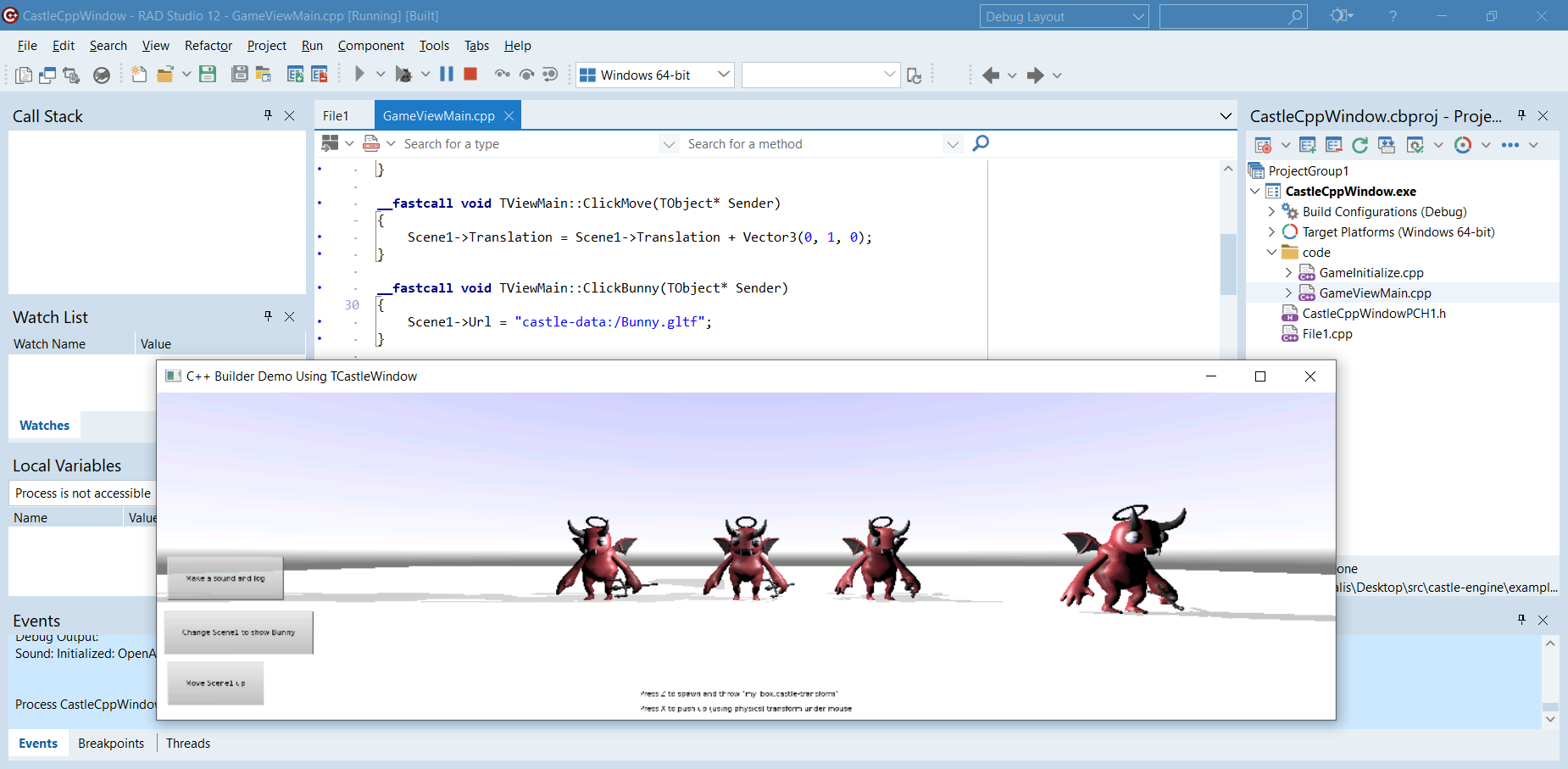Click Add File to Project icon
Screen dimensions: 1568x769
point(295,75)
